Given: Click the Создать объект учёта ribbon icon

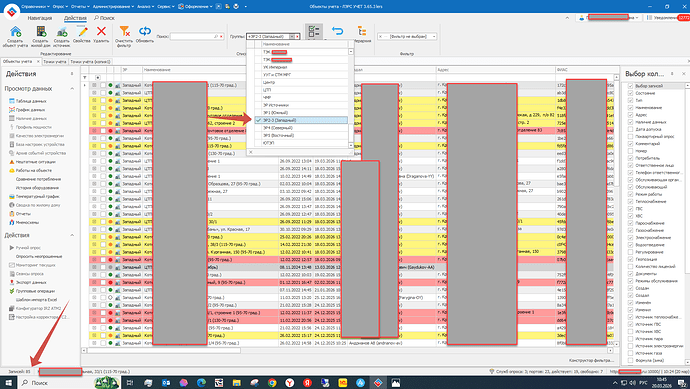Looking at the screenshot, I should 15,32.
